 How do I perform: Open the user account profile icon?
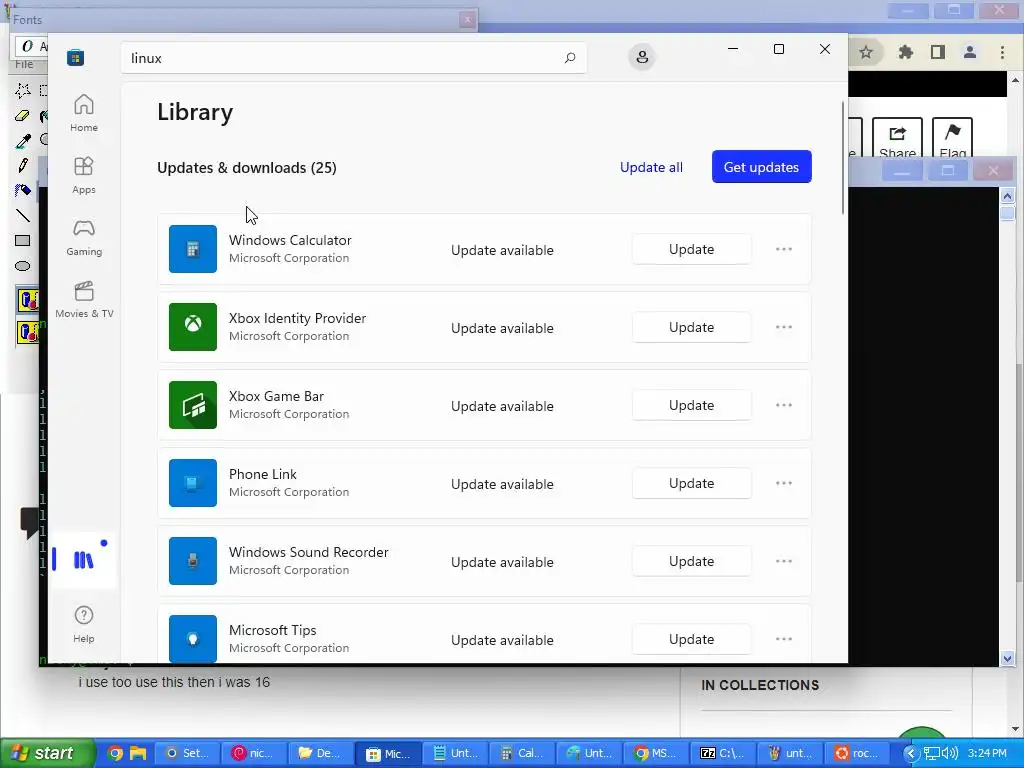pos(642,57)
